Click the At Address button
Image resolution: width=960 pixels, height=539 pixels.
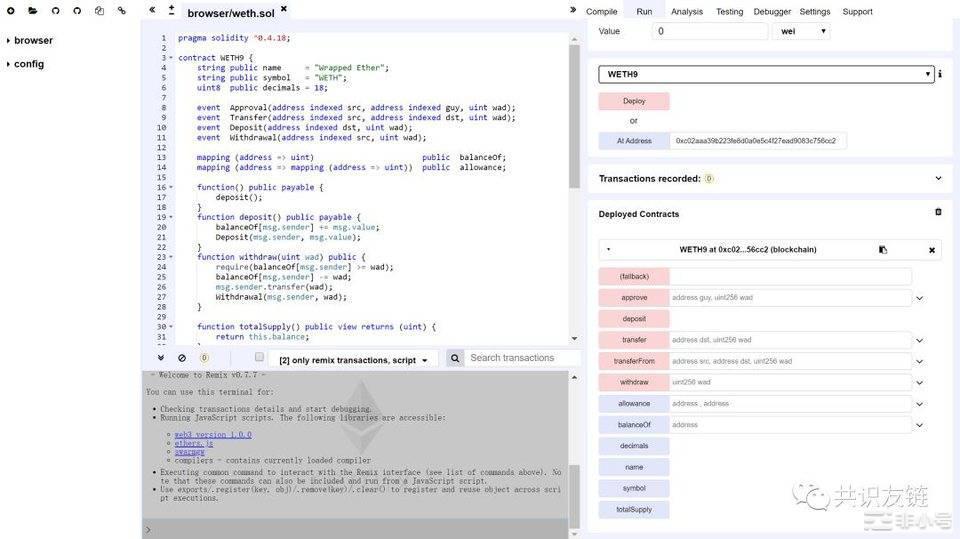[x=634, y=141]
